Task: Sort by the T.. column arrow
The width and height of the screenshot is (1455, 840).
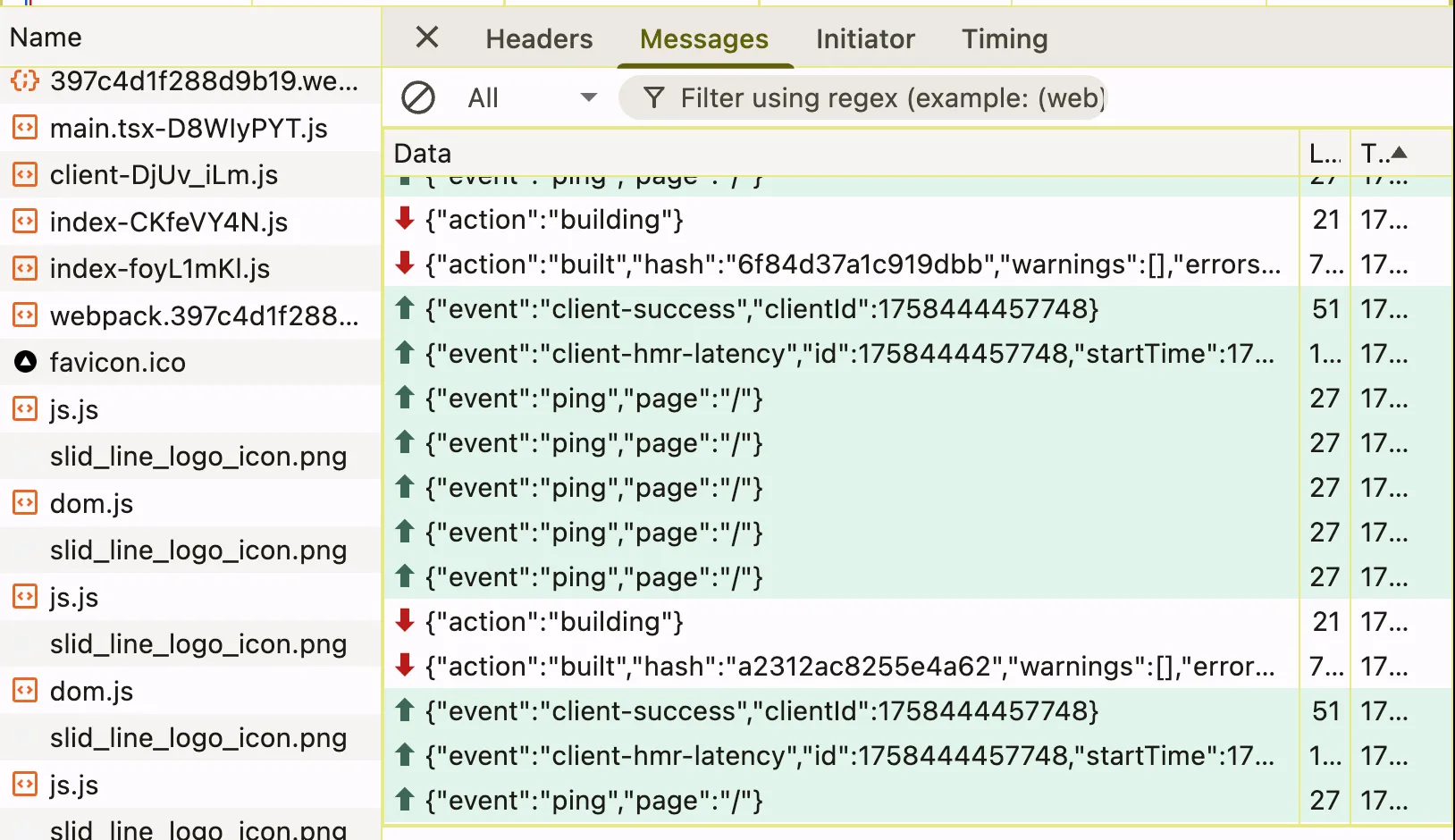Action: [x=1399, y=153]
